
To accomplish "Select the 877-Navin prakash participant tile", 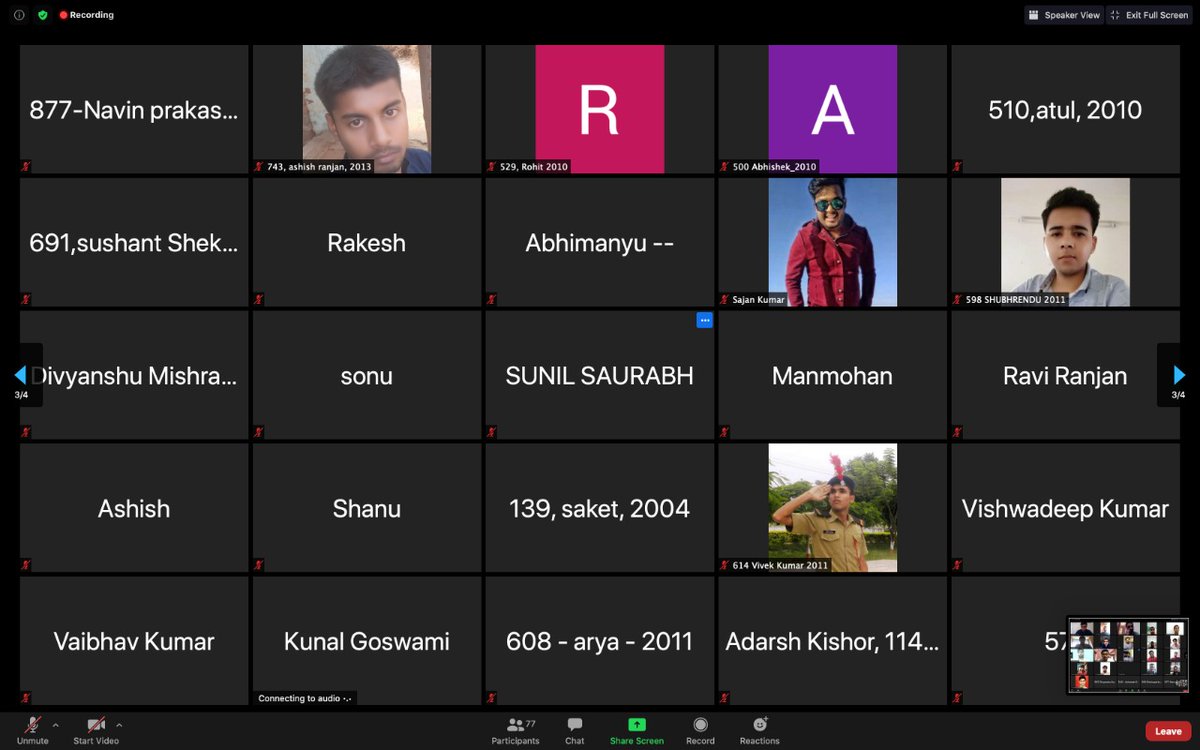I will (134, 109).
